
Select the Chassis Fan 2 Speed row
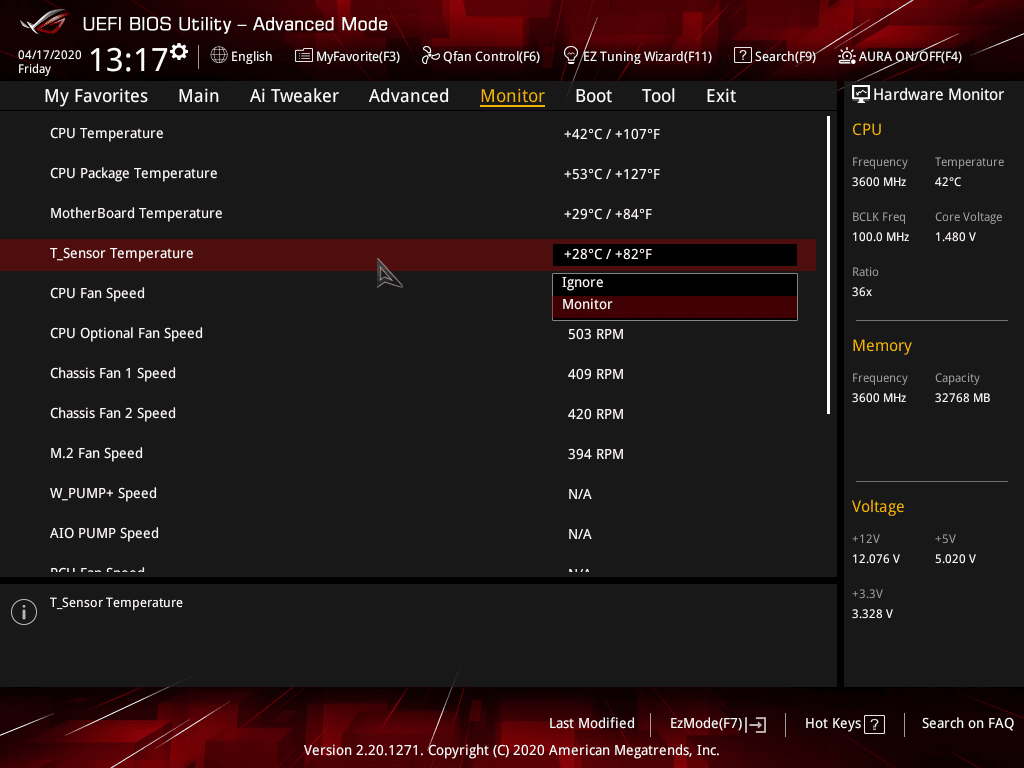click(408, 414)
